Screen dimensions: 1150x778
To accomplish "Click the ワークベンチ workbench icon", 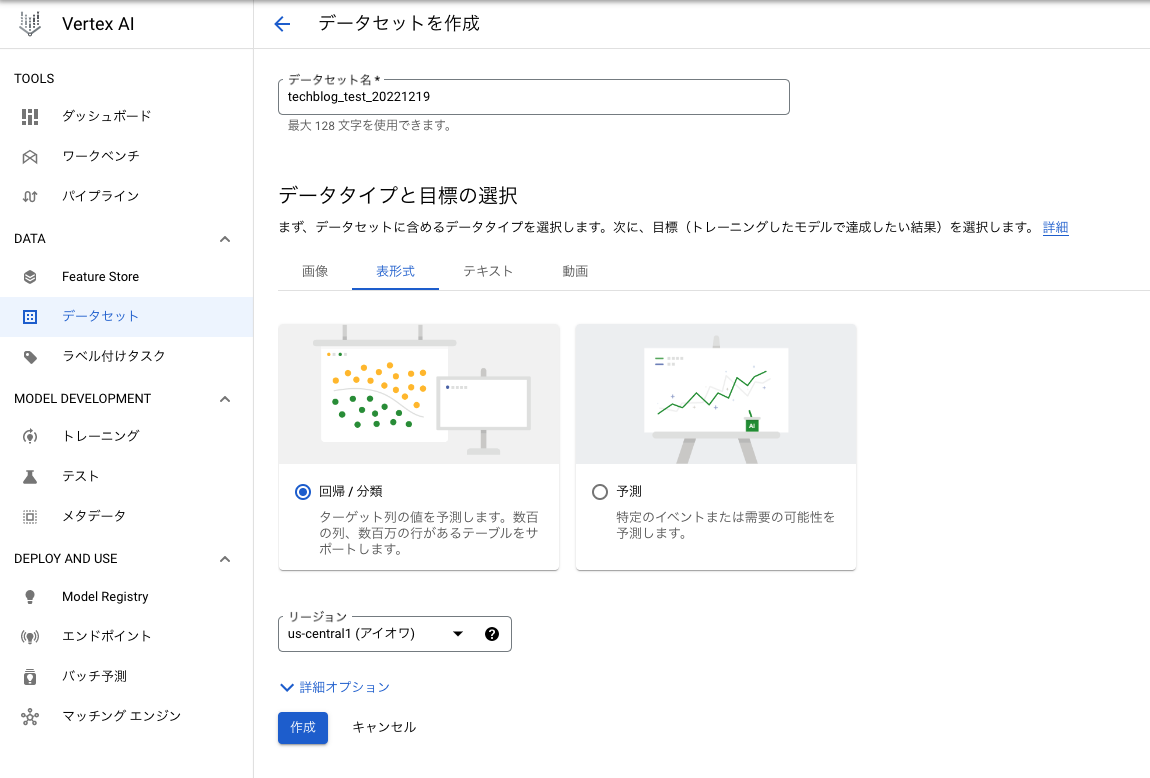I will tap(30, 156).
